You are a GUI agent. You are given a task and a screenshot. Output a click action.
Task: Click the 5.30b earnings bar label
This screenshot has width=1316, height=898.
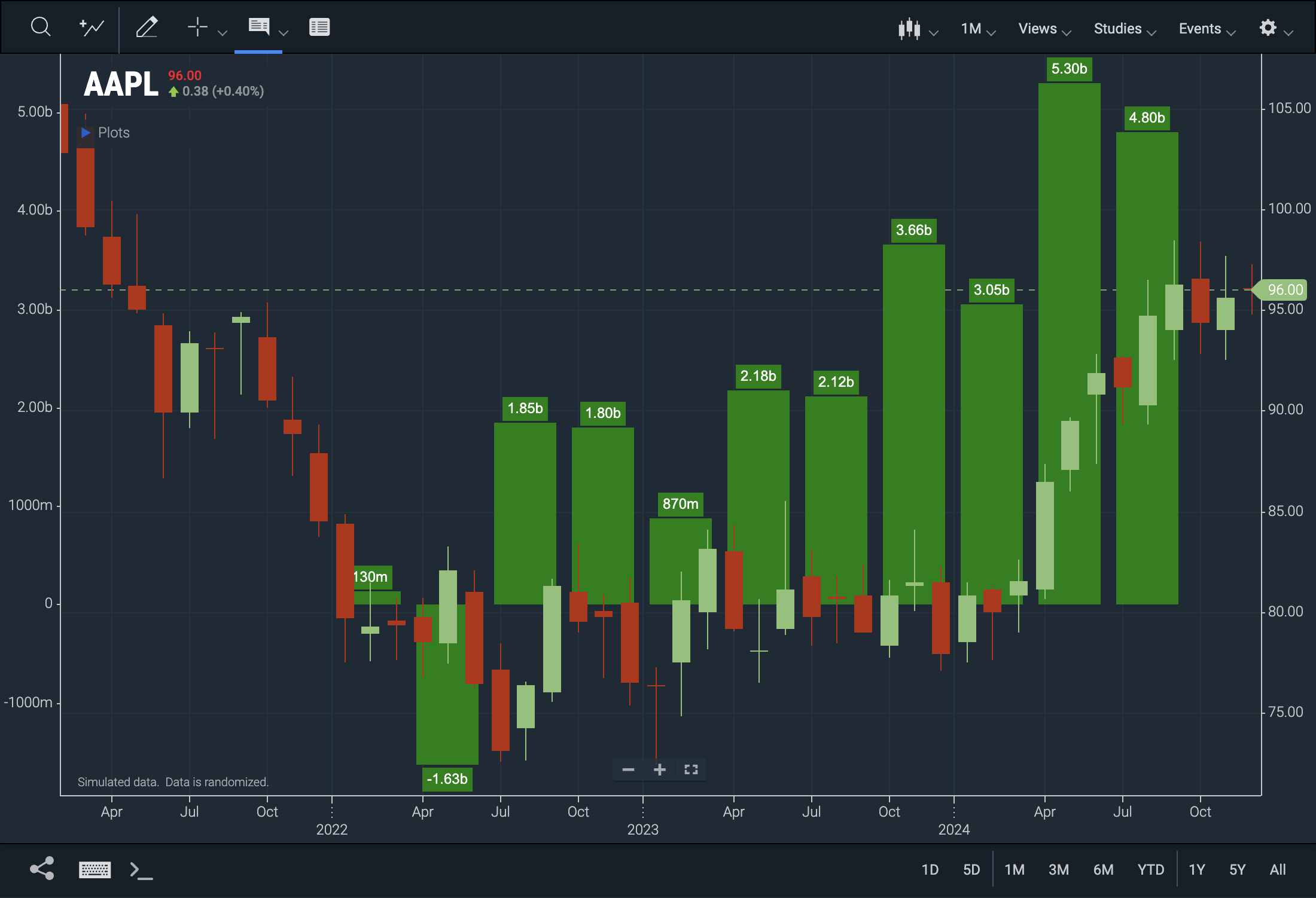(1069, 69)
